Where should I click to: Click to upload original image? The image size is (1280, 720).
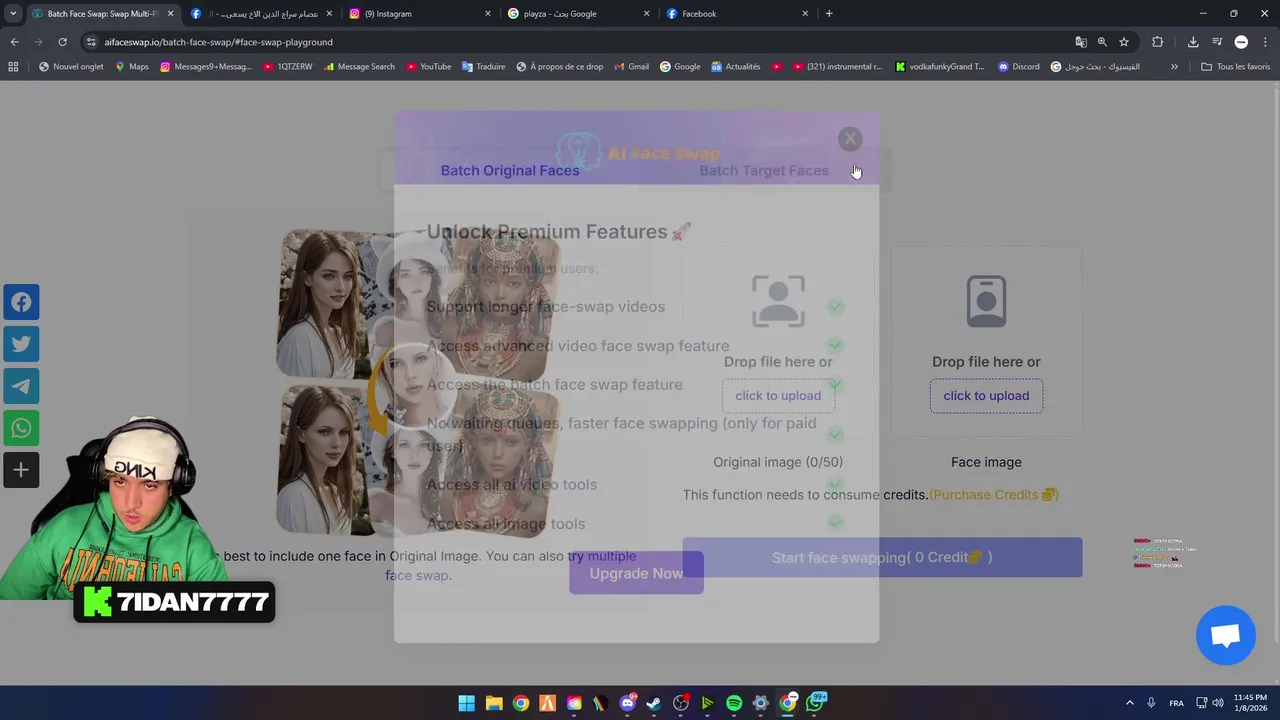tap(778, 395)
